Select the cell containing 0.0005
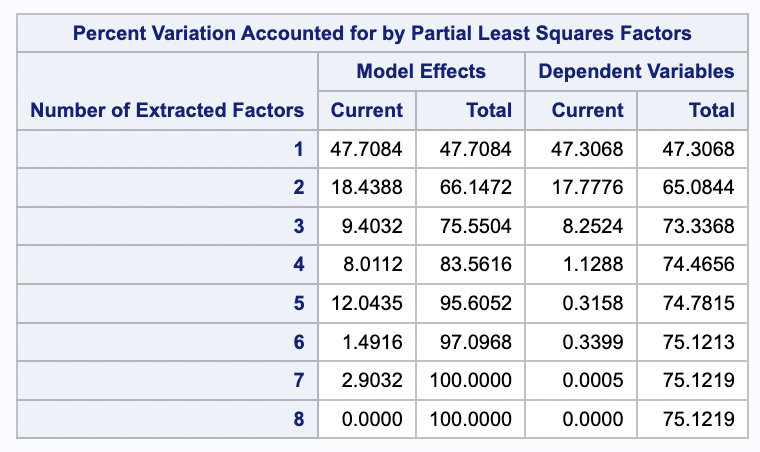This screenshot has width=760, height=452. (593, 380)
